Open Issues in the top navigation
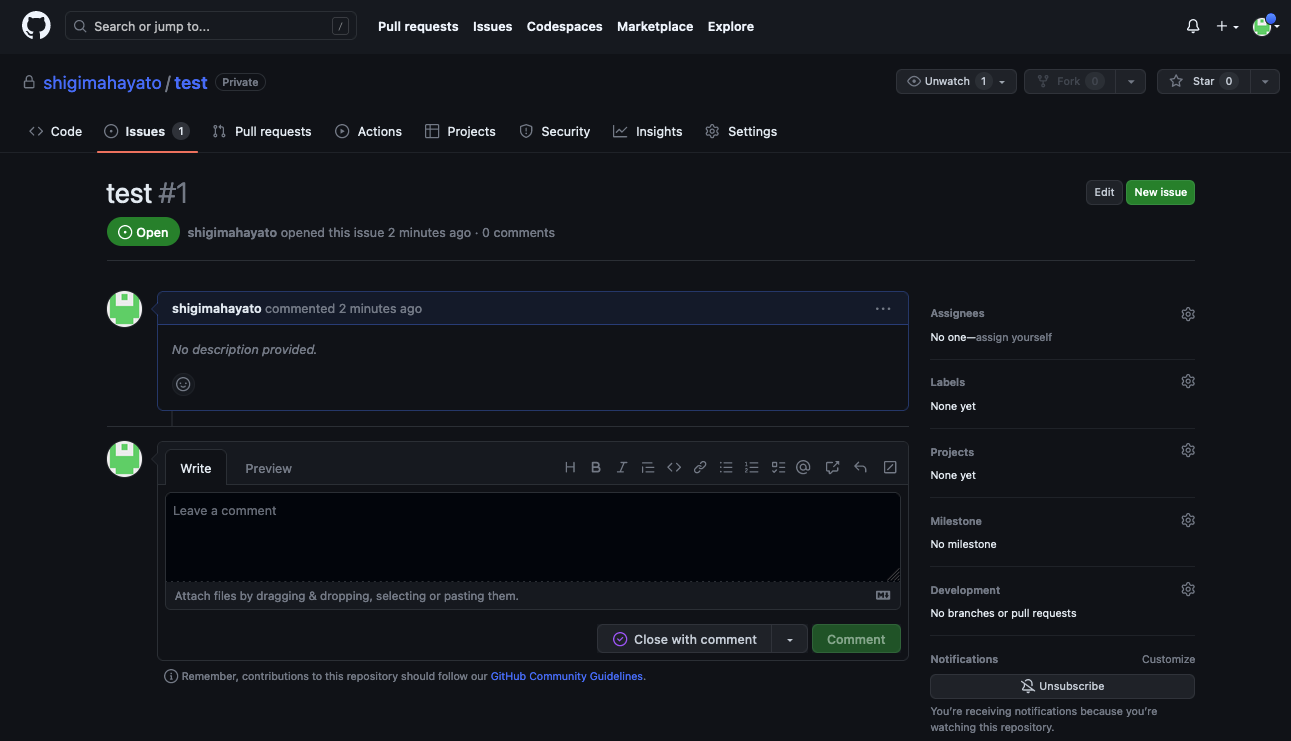Screen dimensions: 1291x741 [x=493, y=27]
